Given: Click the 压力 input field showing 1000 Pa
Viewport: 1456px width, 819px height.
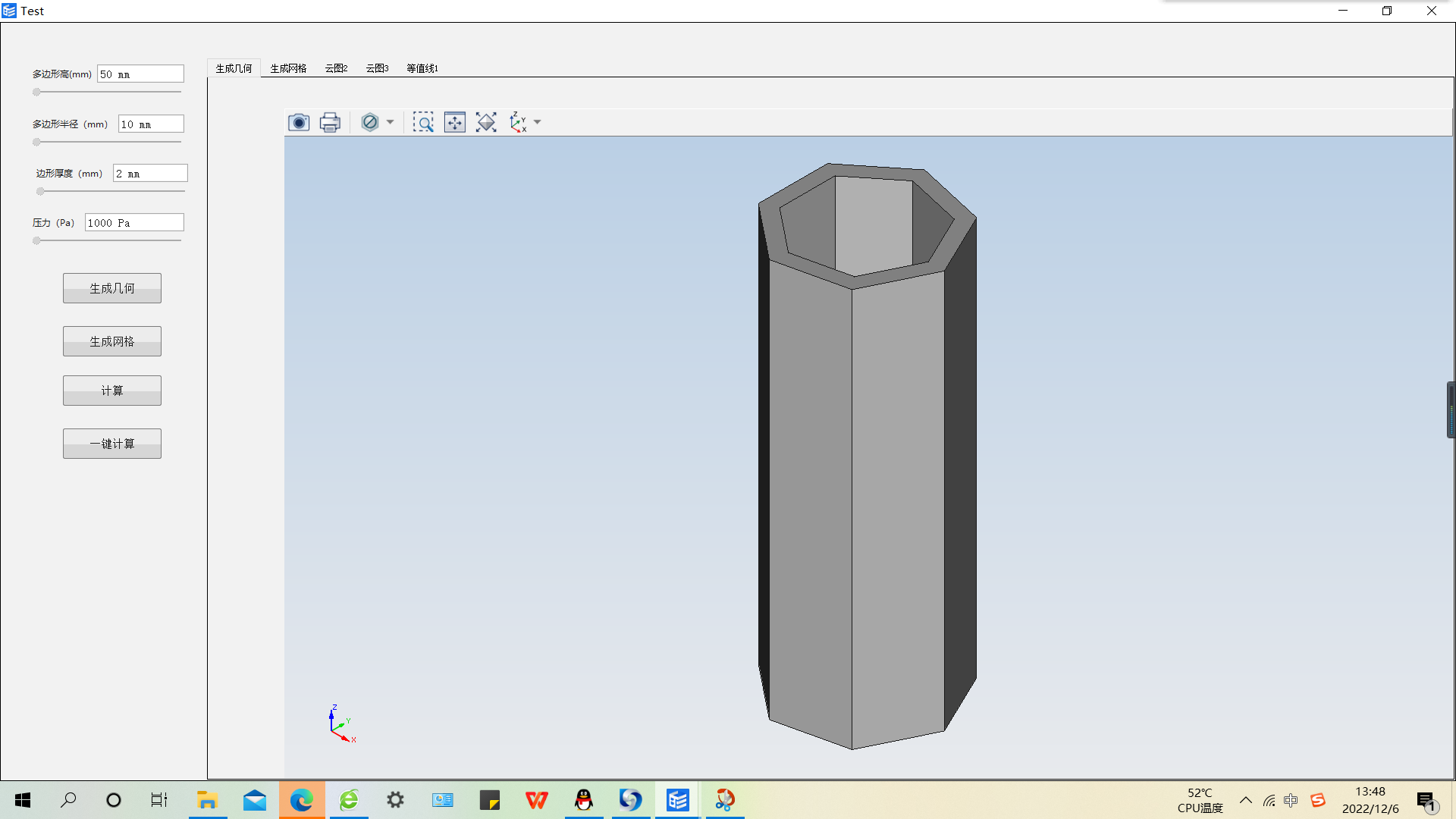Looking at the screenshot, I should pos(134,222).
